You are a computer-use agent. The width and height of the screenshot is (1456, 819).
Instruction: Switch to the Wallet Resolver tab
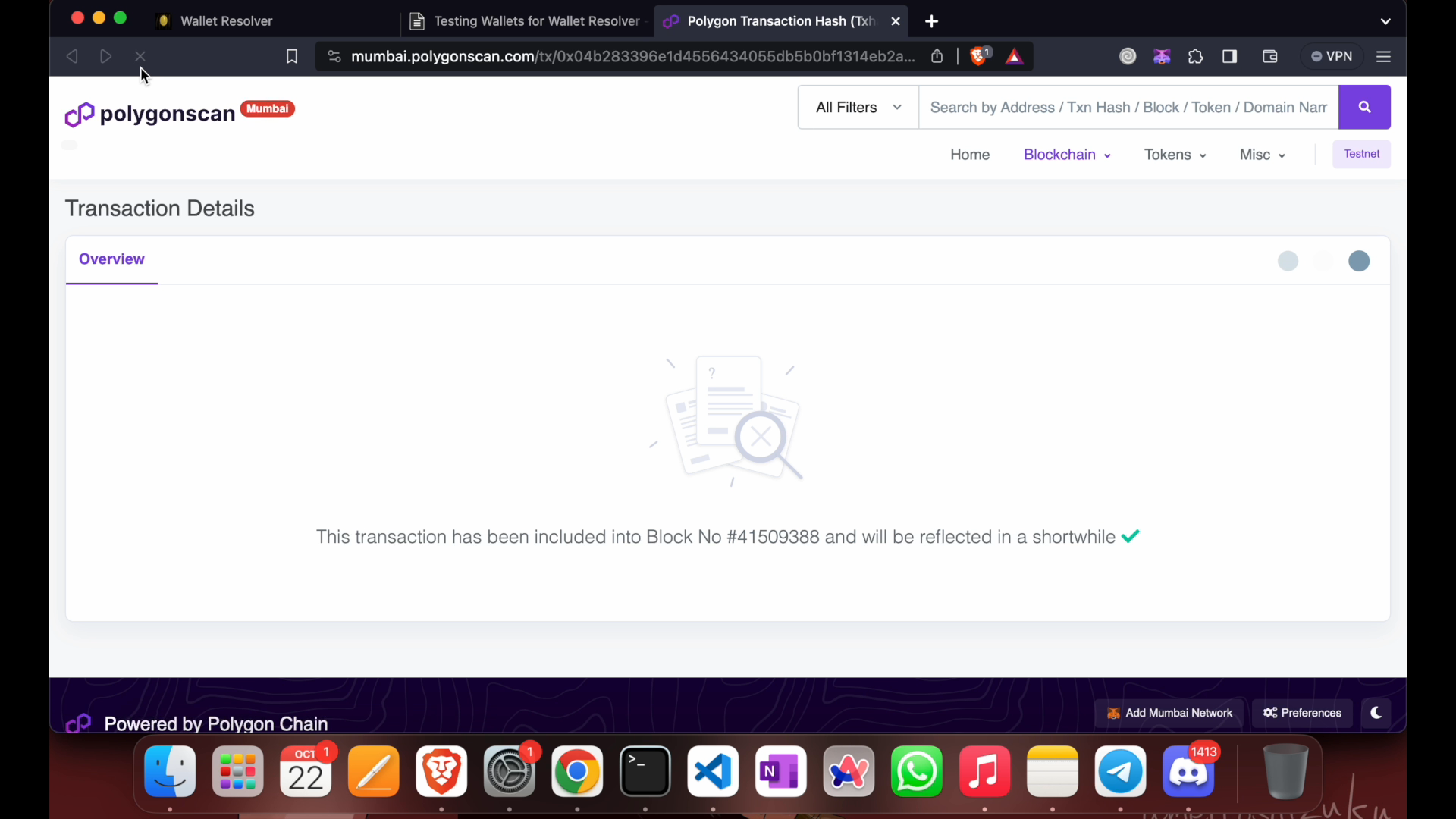point(225,21)
